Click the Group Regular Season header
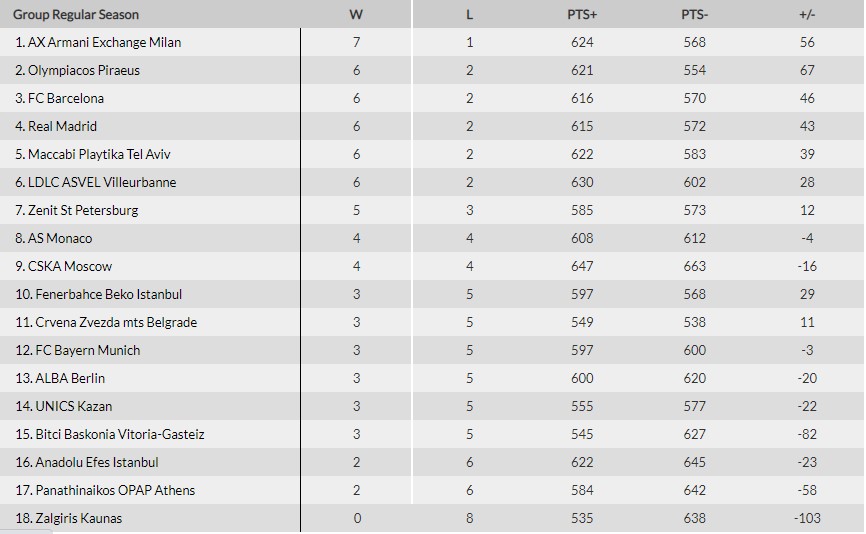 click(x=76, y=15)
